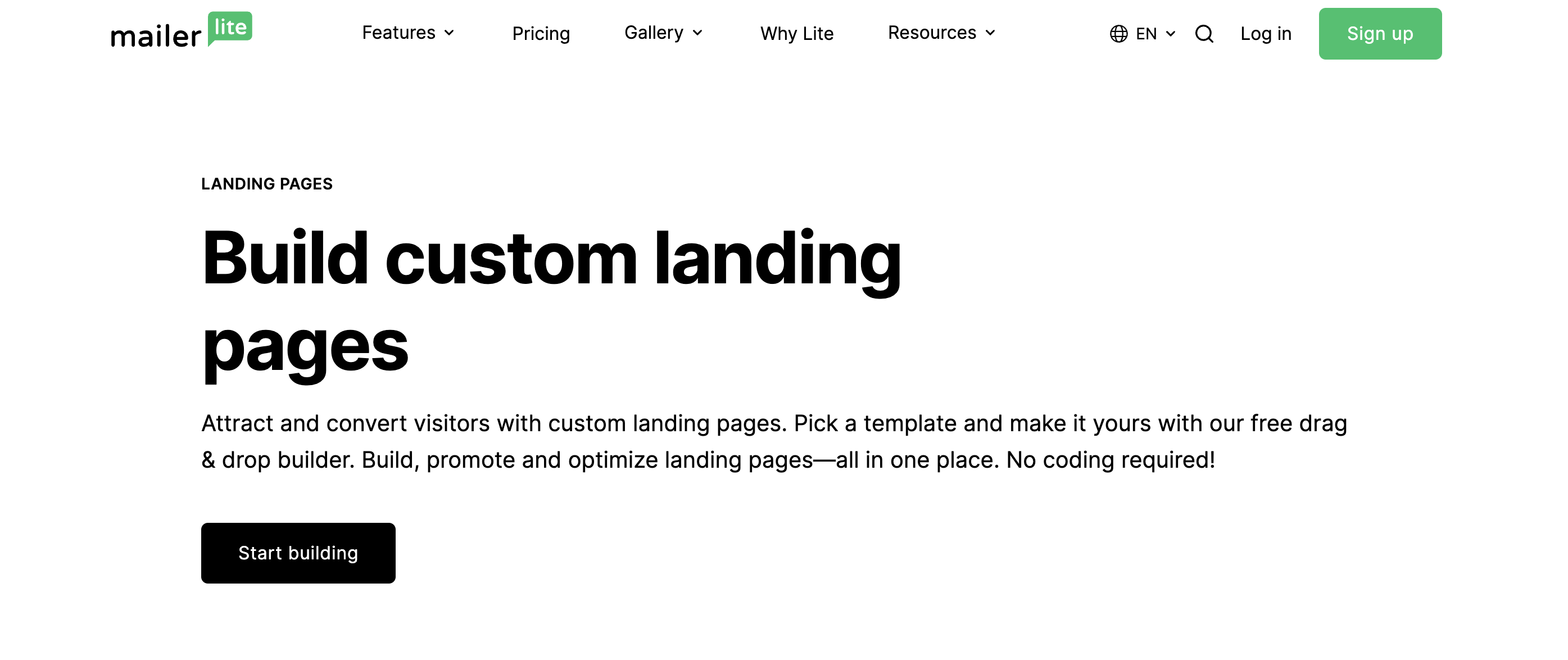Click the Start building button
Screen dimensions: 1568x660
click(x=298, y=552)
